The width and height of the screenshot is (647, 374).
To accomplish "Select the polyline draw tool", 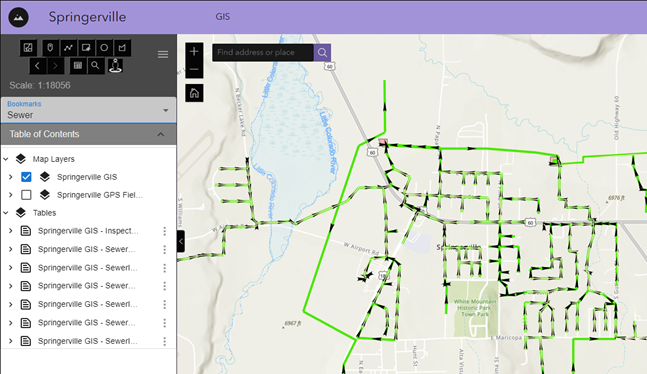I will click(68, 48).
